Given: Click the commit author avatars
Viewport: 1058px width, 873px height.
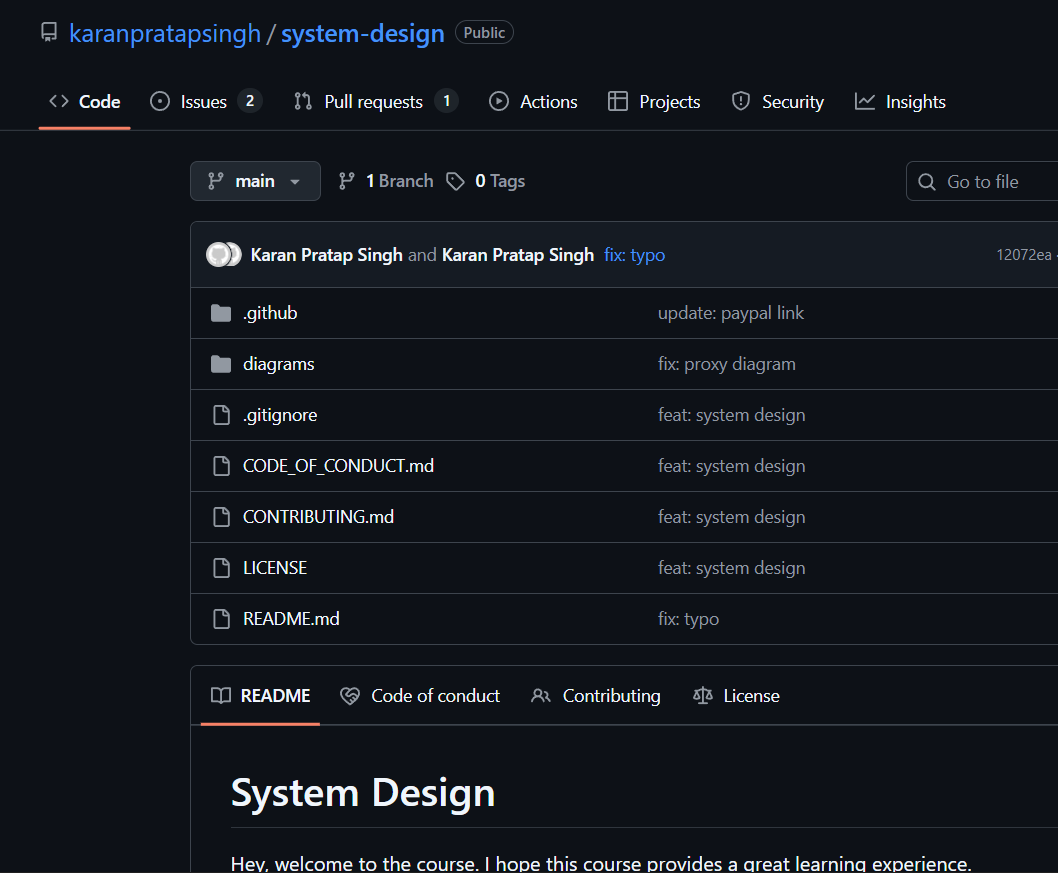Looking at the screenshot, I should pos(223,254).
